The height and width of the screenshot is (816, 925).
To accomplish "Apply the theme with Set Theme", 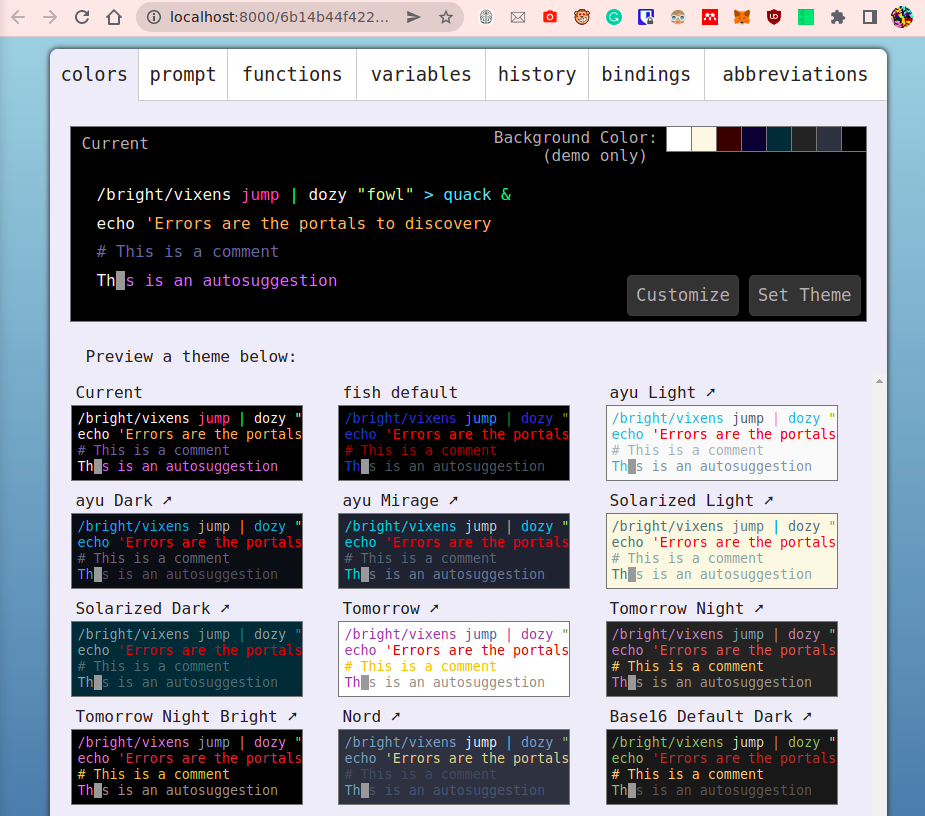I will [804, 295].
